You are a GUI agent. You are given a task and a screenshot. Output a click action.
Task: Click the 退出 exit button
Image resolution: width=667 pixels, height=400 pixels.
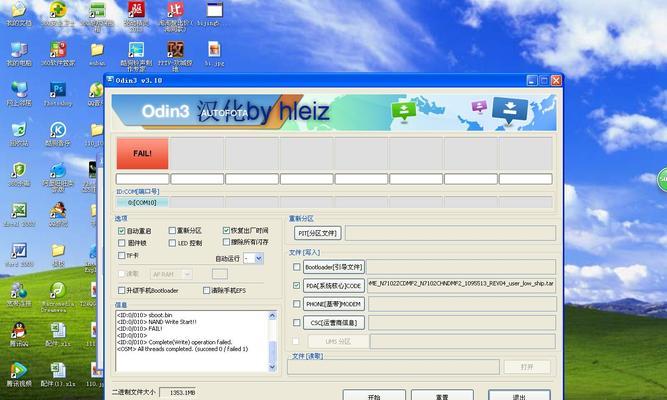[x=519, y=395]
